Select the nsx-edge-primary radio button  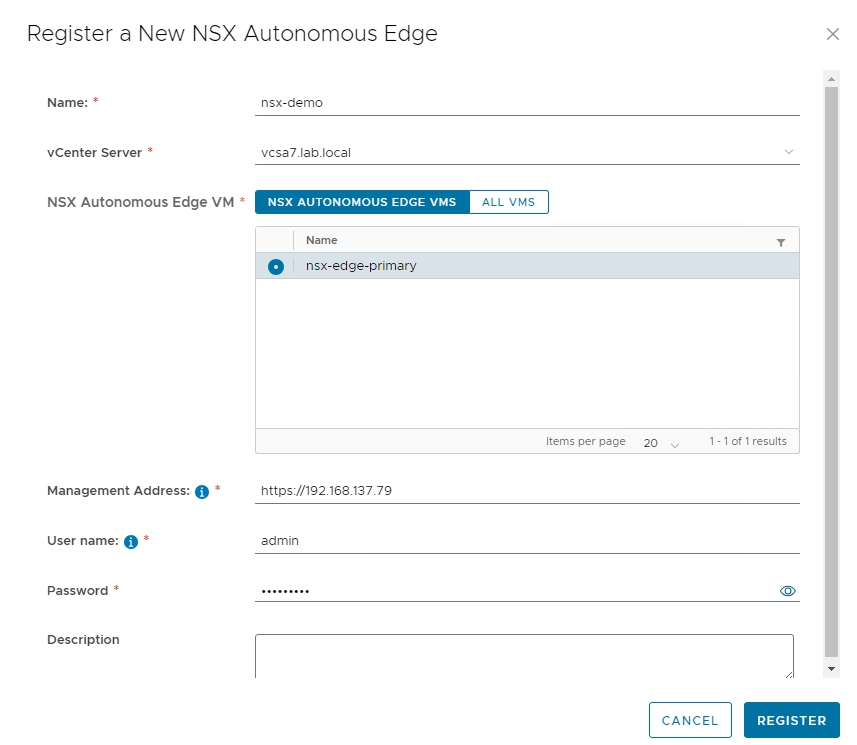275,267
